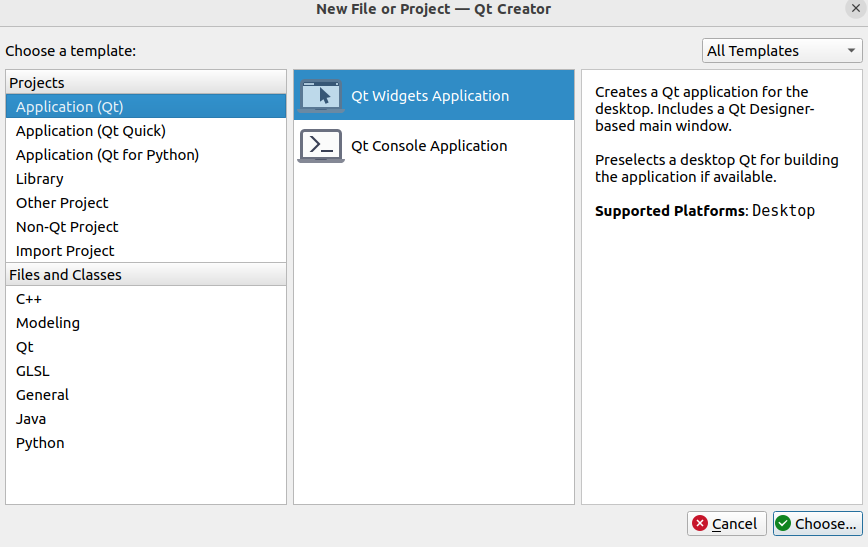Select Application (Qt Quick) category
Viewport: 868px width, 547px height.
pyautogui.click(x=91, y=131)
